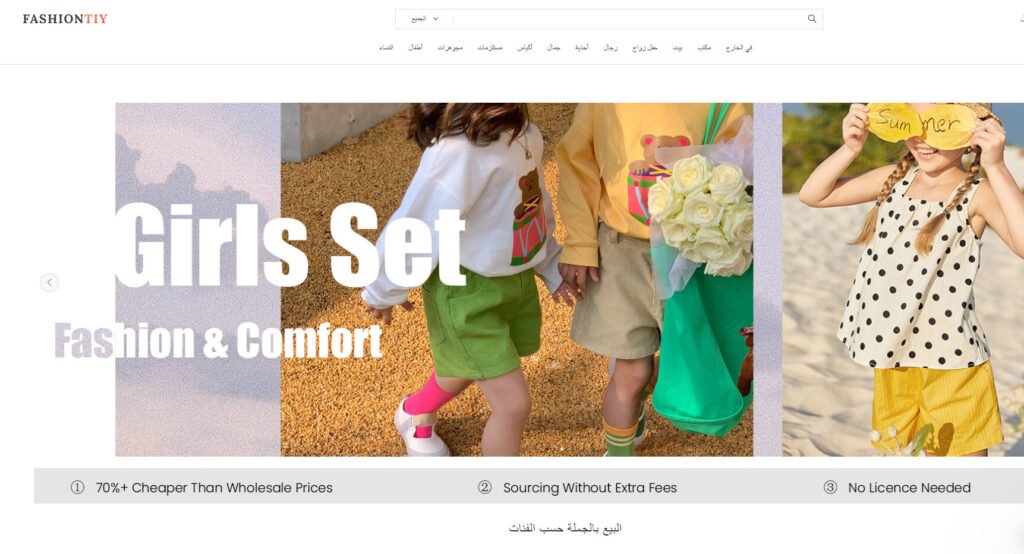
Task: Click the search magnifier icon
Action: click(x=812, y=19)
